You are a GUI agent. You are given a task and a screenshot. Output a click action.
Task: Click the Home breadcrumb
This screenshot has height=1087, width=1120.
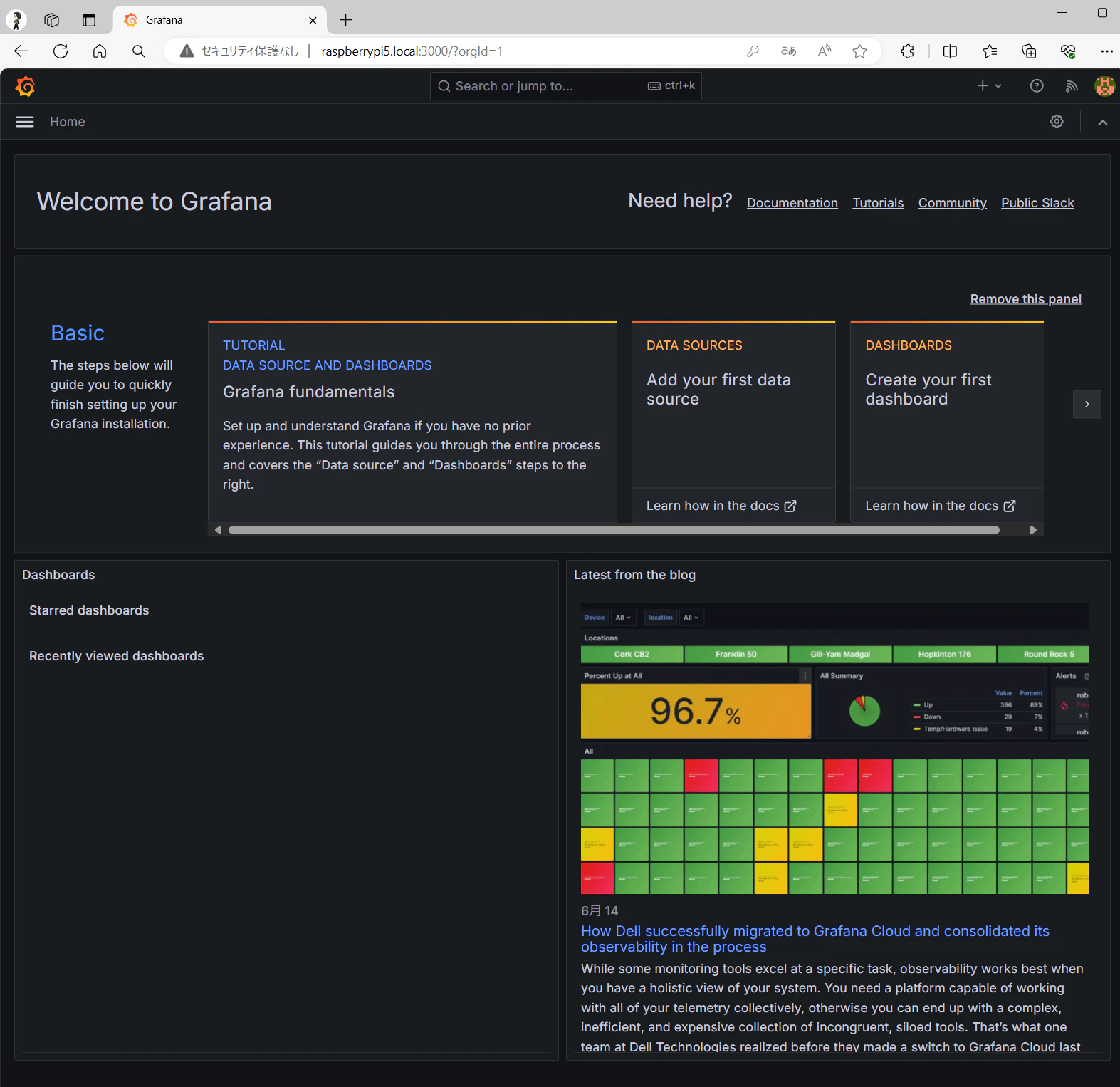[68, 122]
